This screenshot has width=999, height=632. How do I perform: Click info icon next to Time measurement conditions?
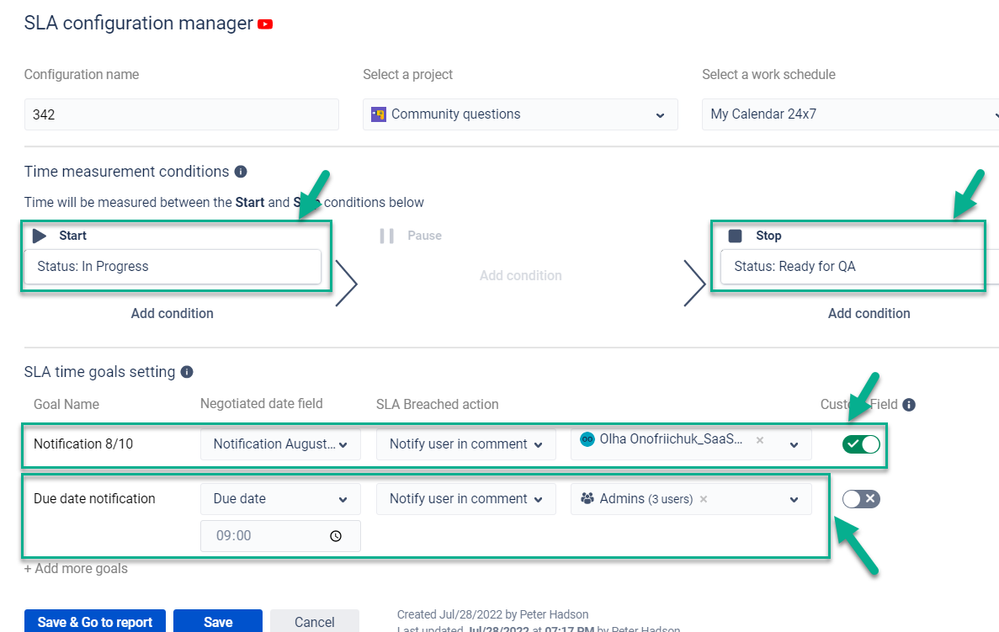240,171
